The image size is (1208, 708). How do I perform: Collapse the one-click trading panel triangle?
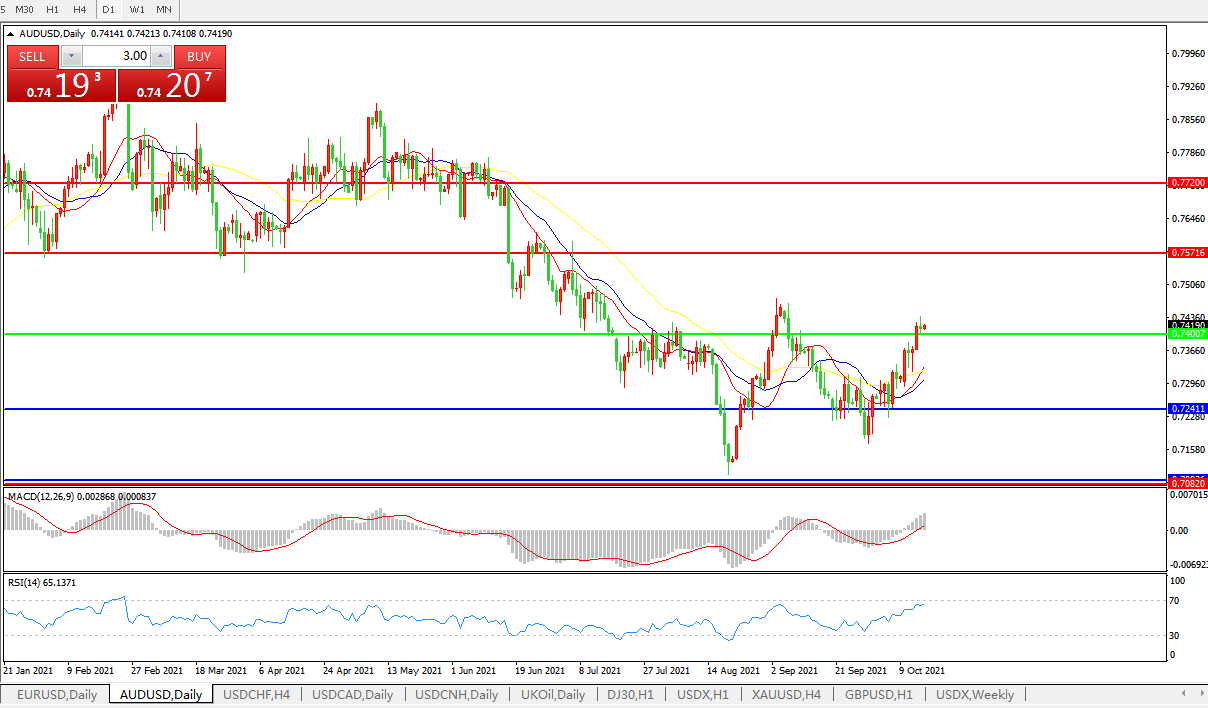tap(11, 33)
